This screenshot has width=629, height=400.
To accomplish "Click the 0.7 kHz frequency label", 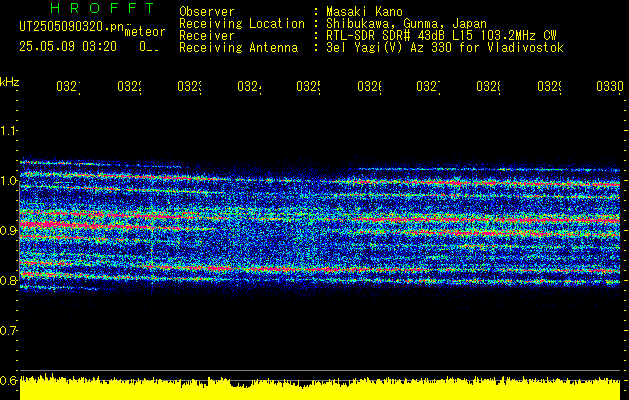I will click(8, 330).
